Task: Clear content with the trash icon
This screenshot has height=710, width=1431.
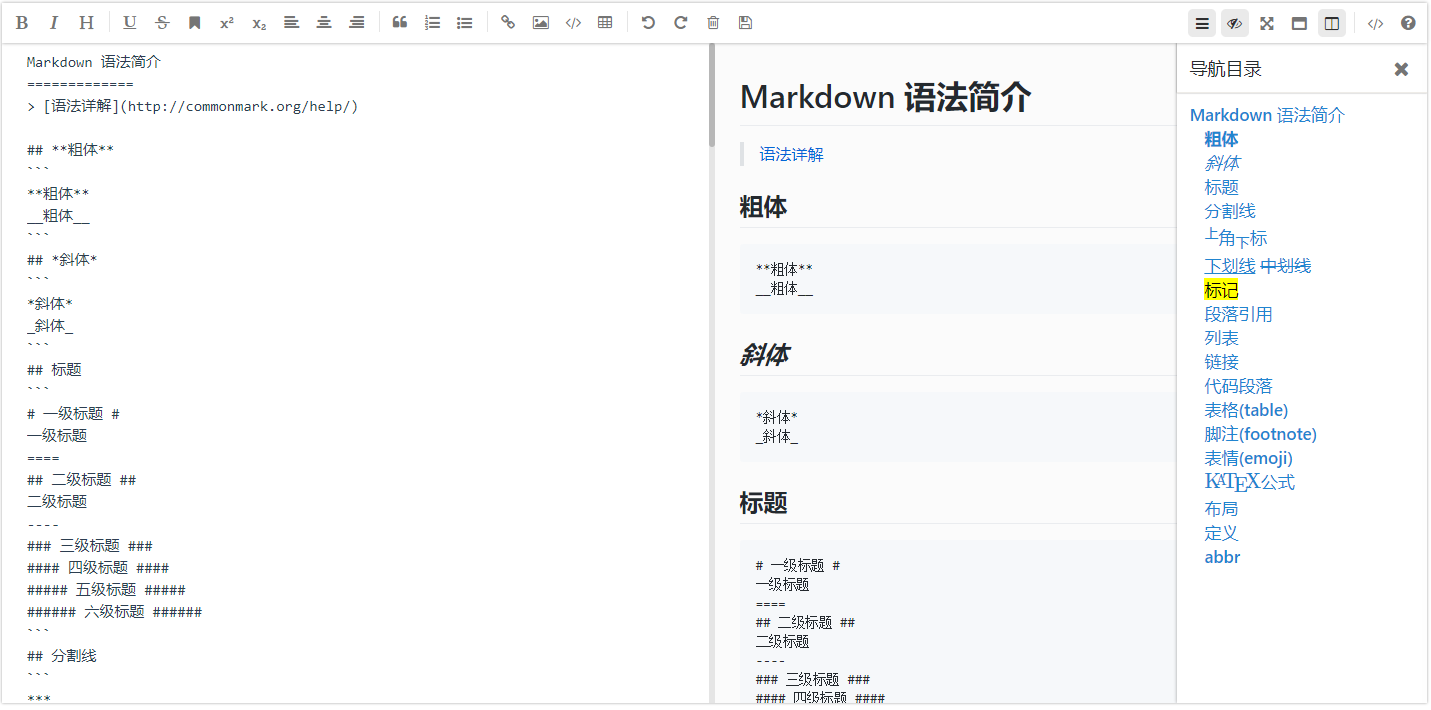Action: (713, 23)
